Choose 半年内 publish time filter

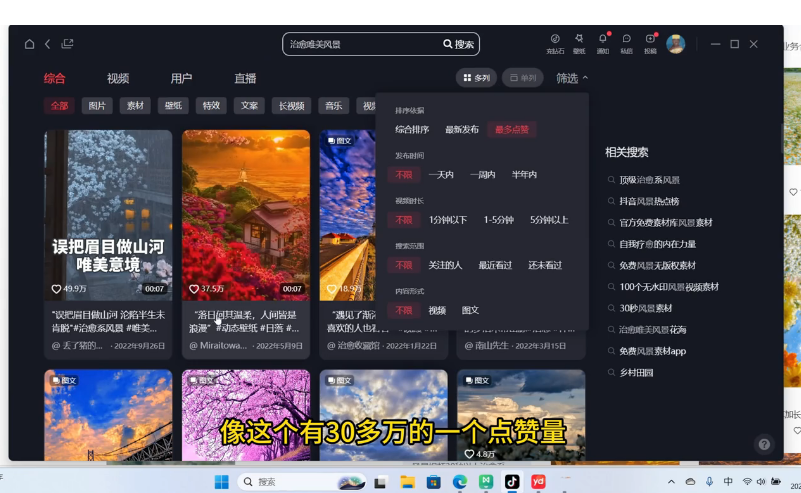(x=524, y=175)
